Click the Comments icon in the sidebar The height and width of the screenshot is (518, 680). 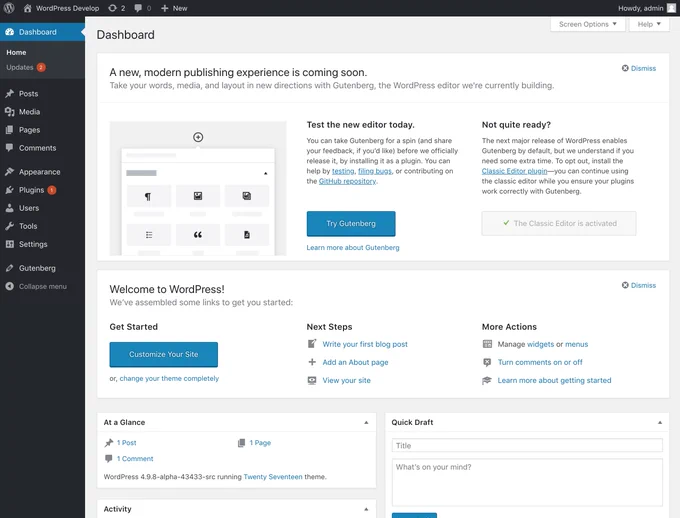coord(10,148)
